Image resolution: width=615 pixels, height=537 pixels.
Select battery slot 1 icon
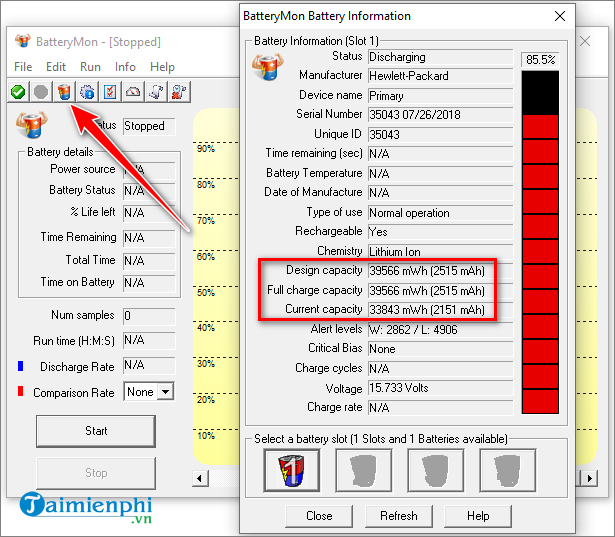coord(291,470)
